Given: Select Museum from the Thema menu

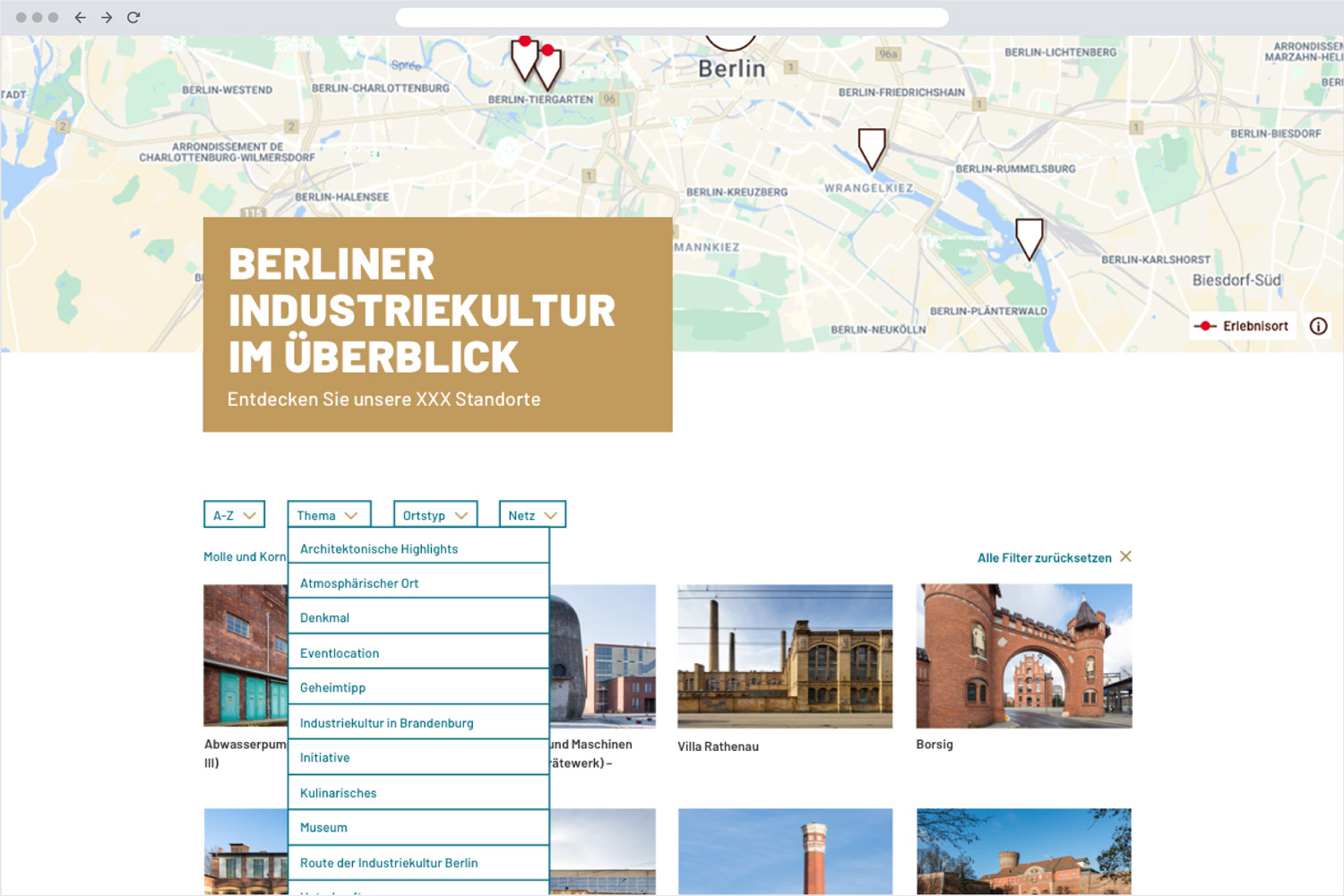Looking at the screenshot, I should tap(323, 827).
